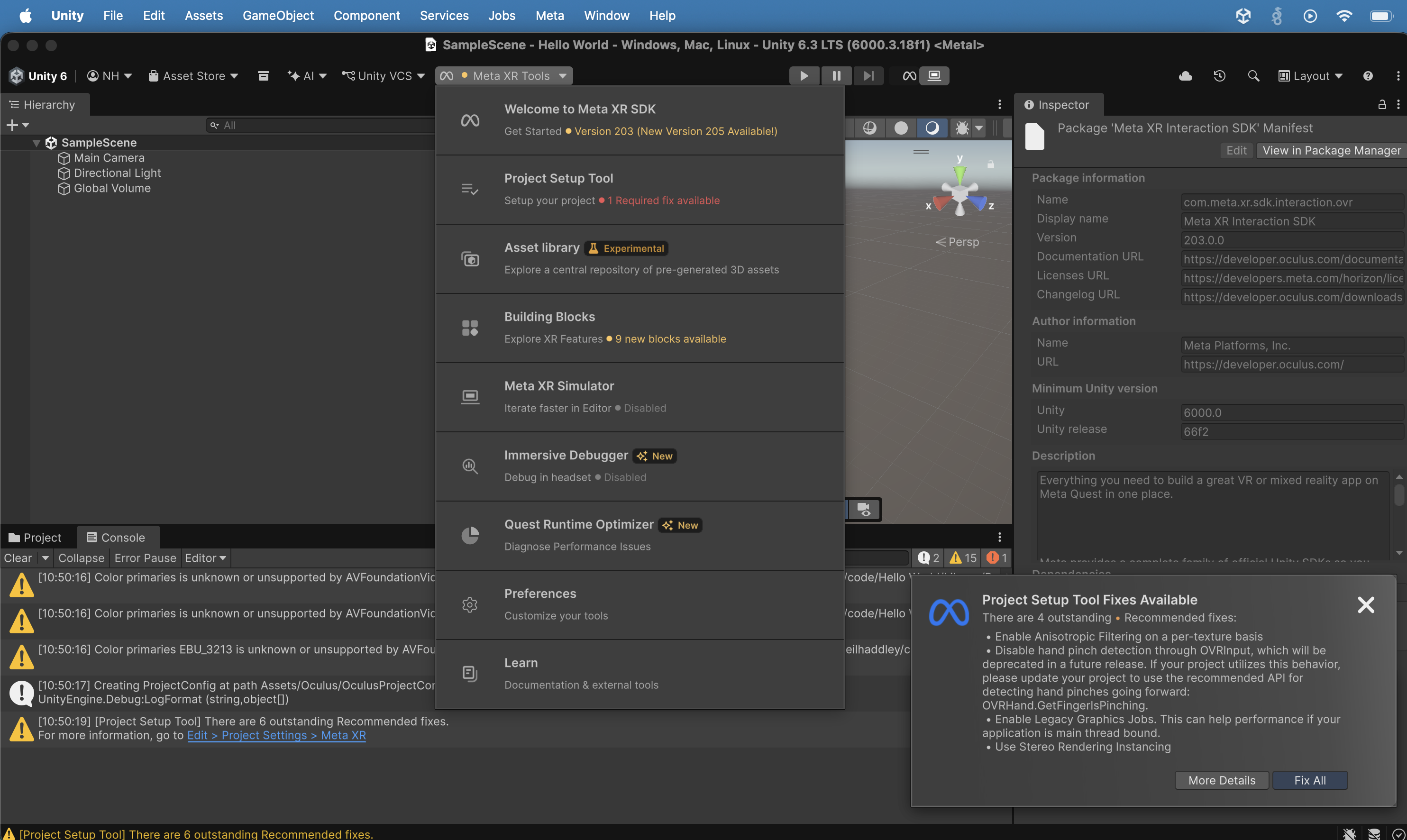This screenshot has width=1407, height=840.
Task: Click the Inspector Edit button
Action: point(1236,151)
